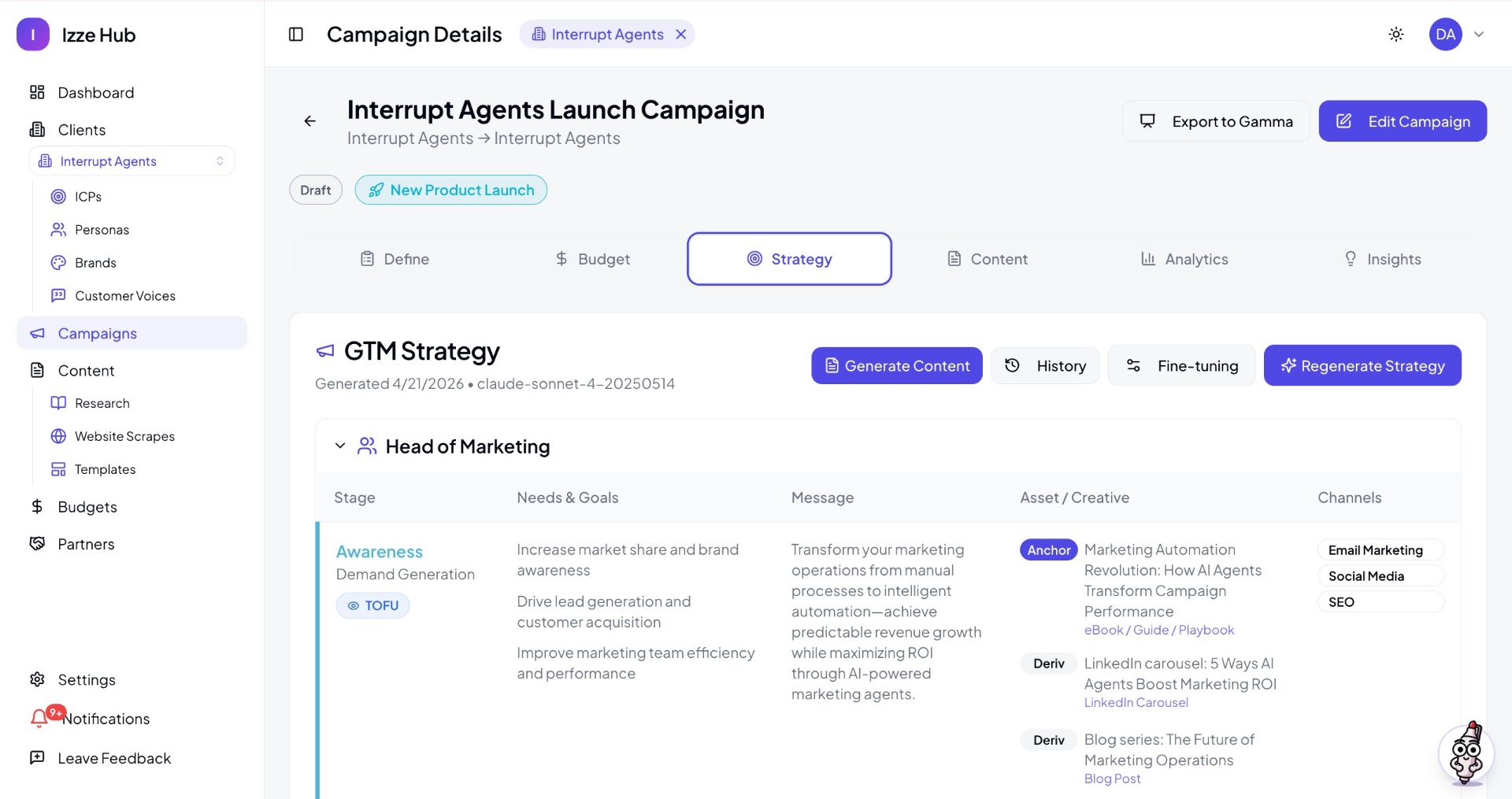Click the Deriv badge for Blog series
This screenshot has width=1512, height=799.
click(x=1049, y=739)
